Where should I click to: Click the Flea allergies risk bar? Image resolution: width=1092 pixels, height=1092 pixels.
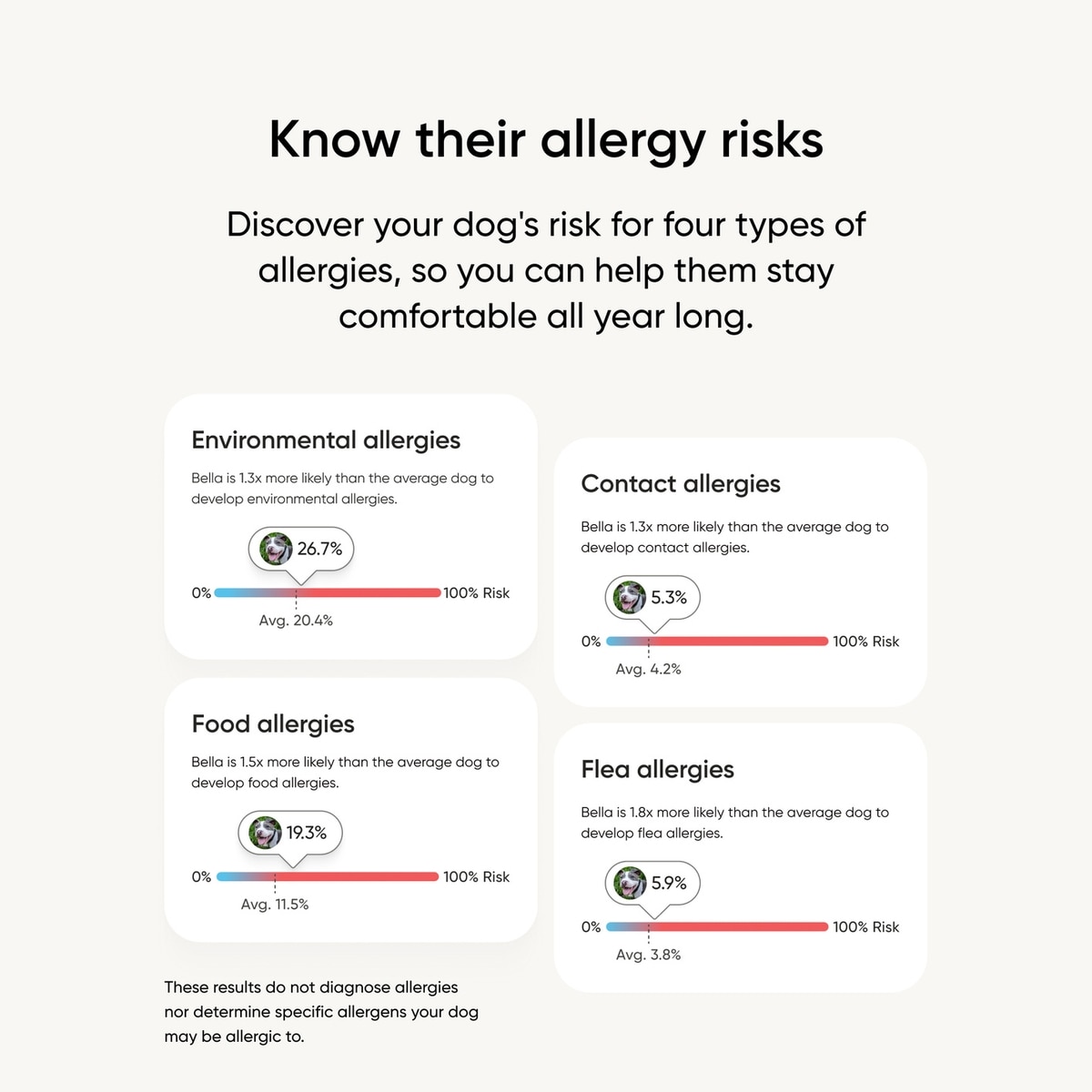point(717,927)
